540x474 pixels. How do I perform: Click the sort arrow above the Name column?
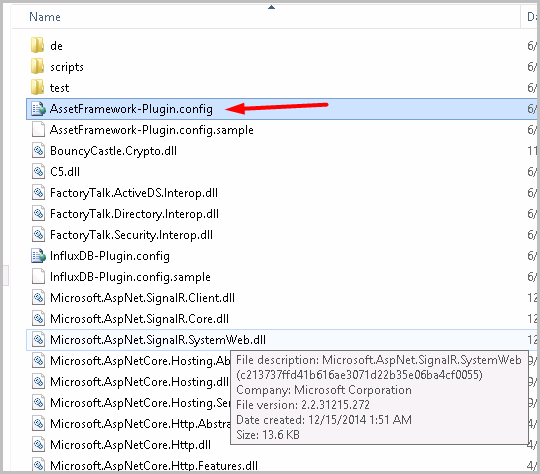pyautogui.click(x=271, y=7)
